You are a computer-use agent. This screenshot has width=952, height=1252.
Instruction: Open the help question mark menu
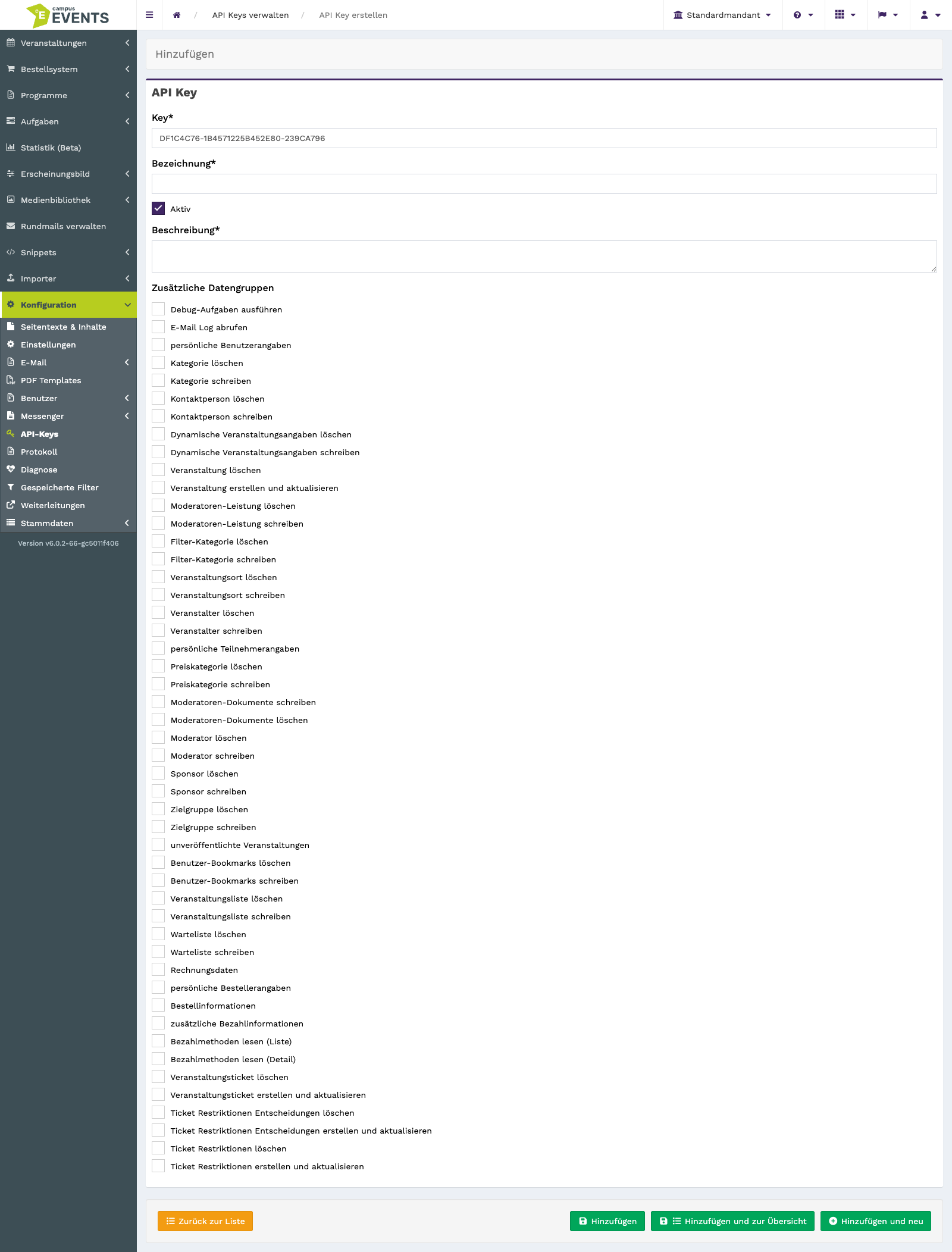coord(803,15)
